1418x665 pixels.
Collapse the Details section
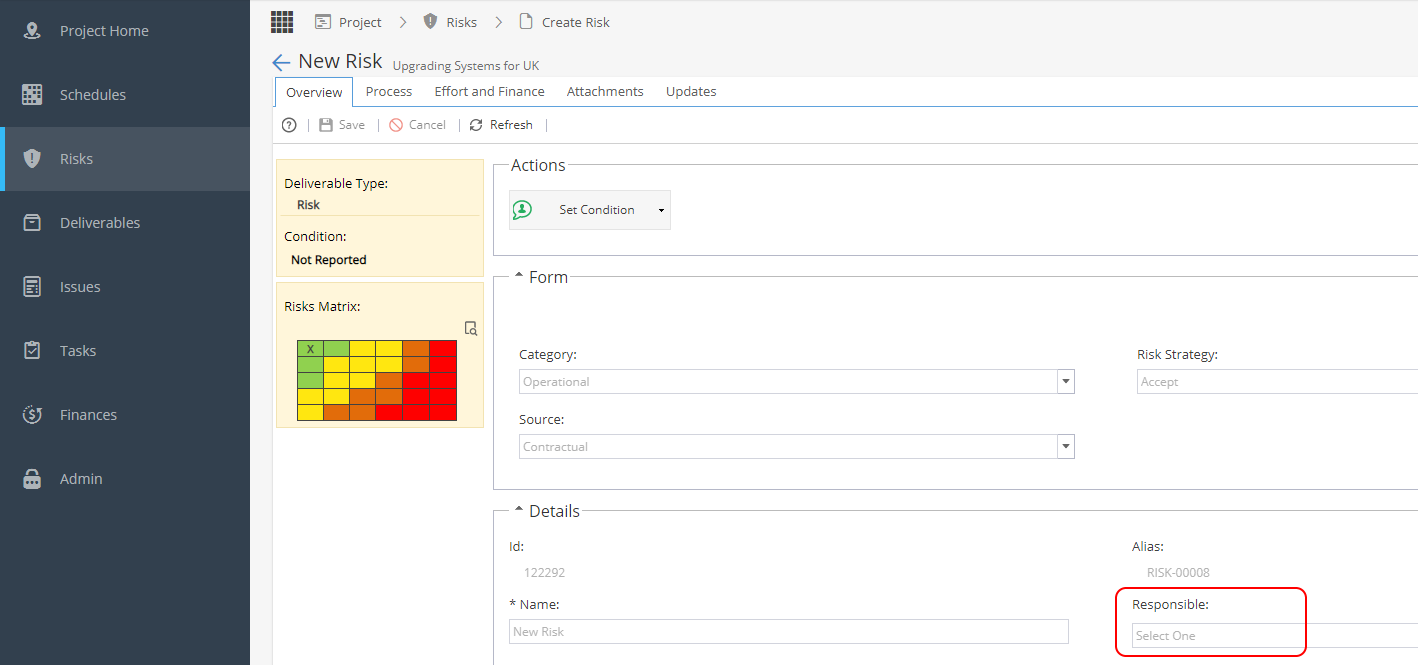coord(519,511)
